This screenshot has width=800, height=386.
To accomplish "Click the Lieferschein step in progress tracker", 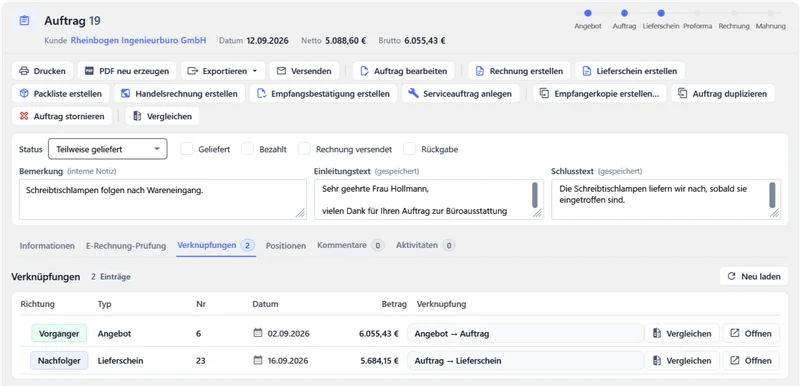I will pyautogui.click(x=661, y=19).
